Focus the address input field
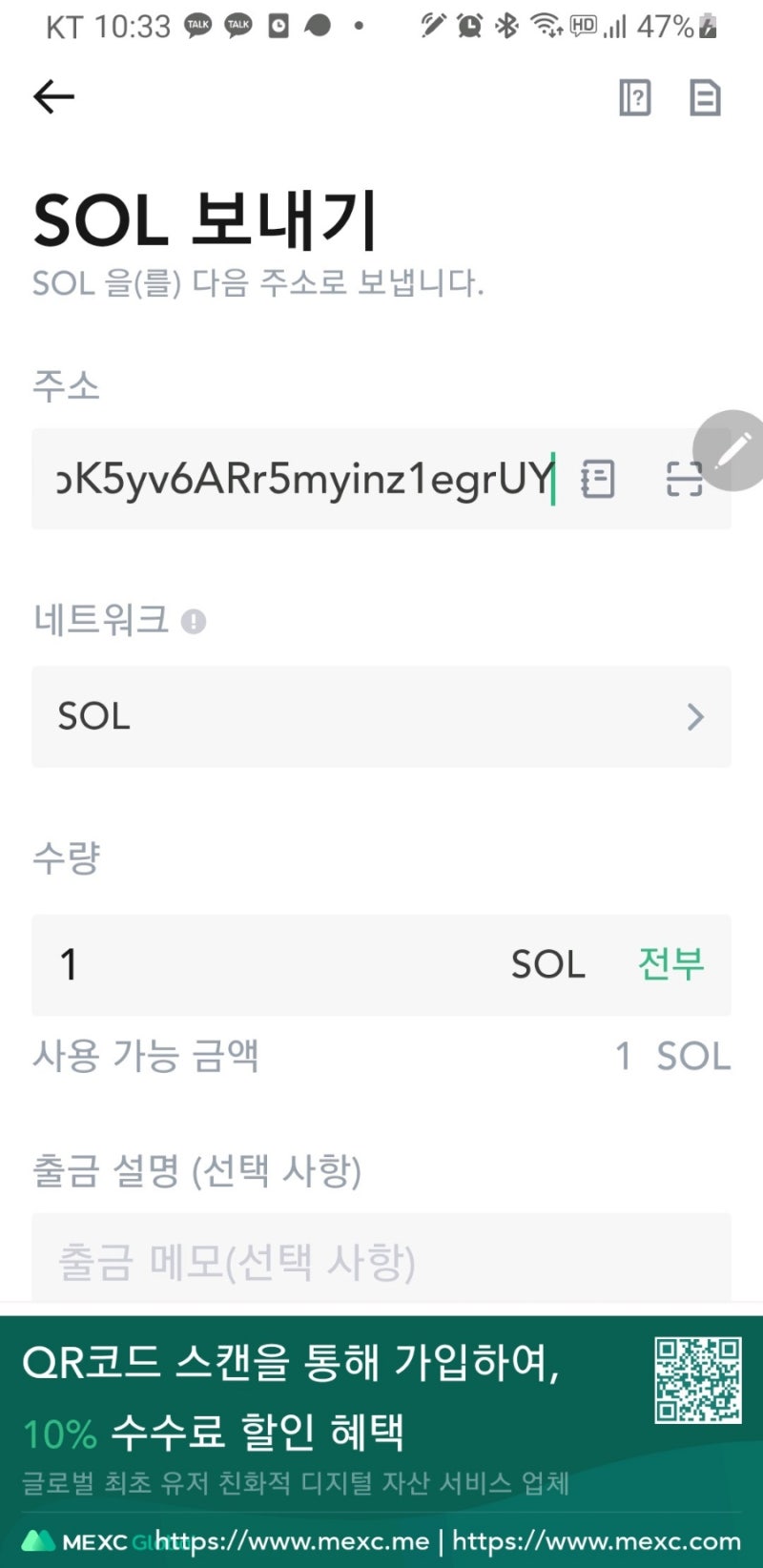763x1568 pixels. click(x=305, y=479)
